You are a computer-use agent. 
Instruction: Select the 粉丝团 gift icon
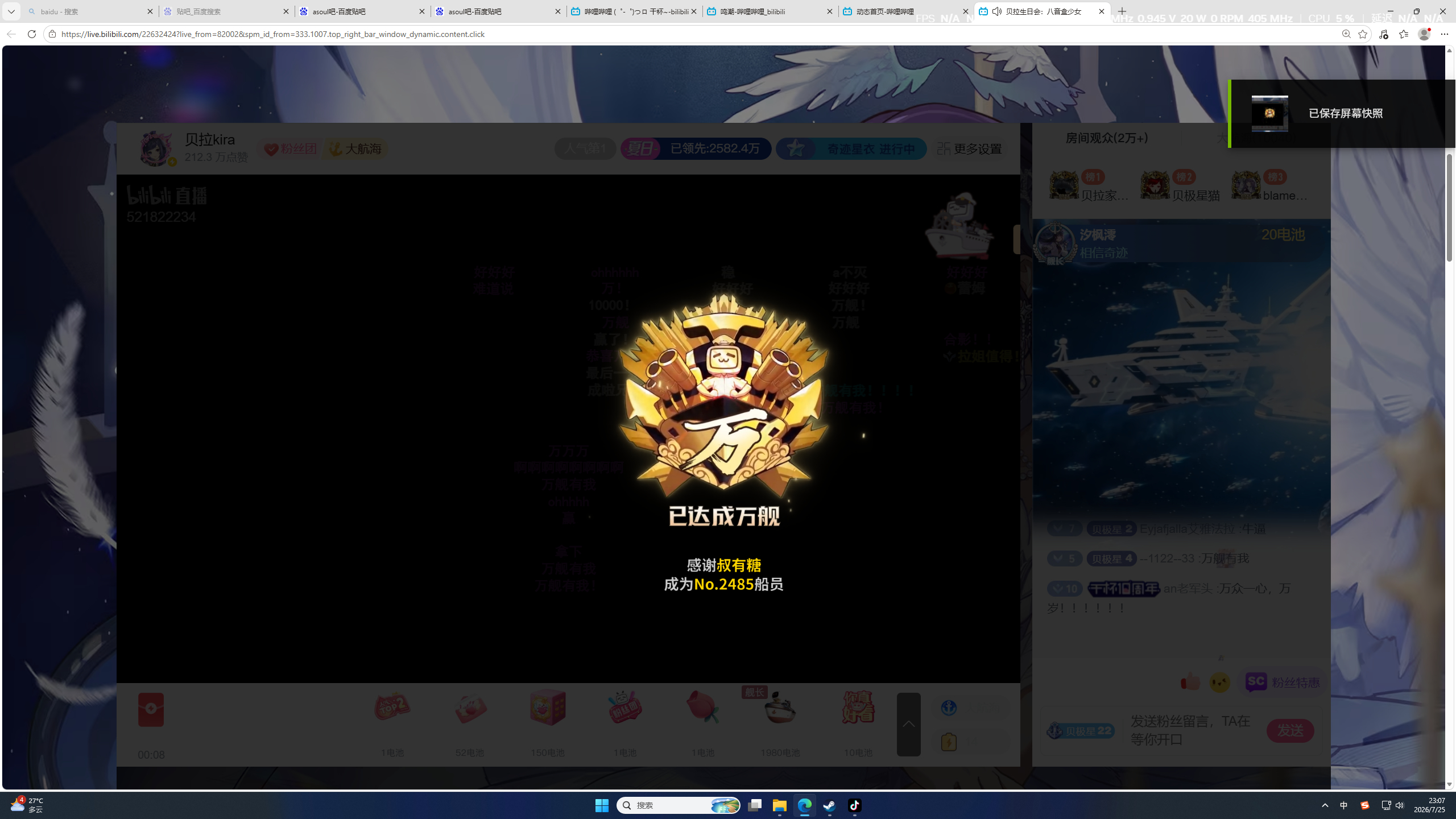pos(625,708)
